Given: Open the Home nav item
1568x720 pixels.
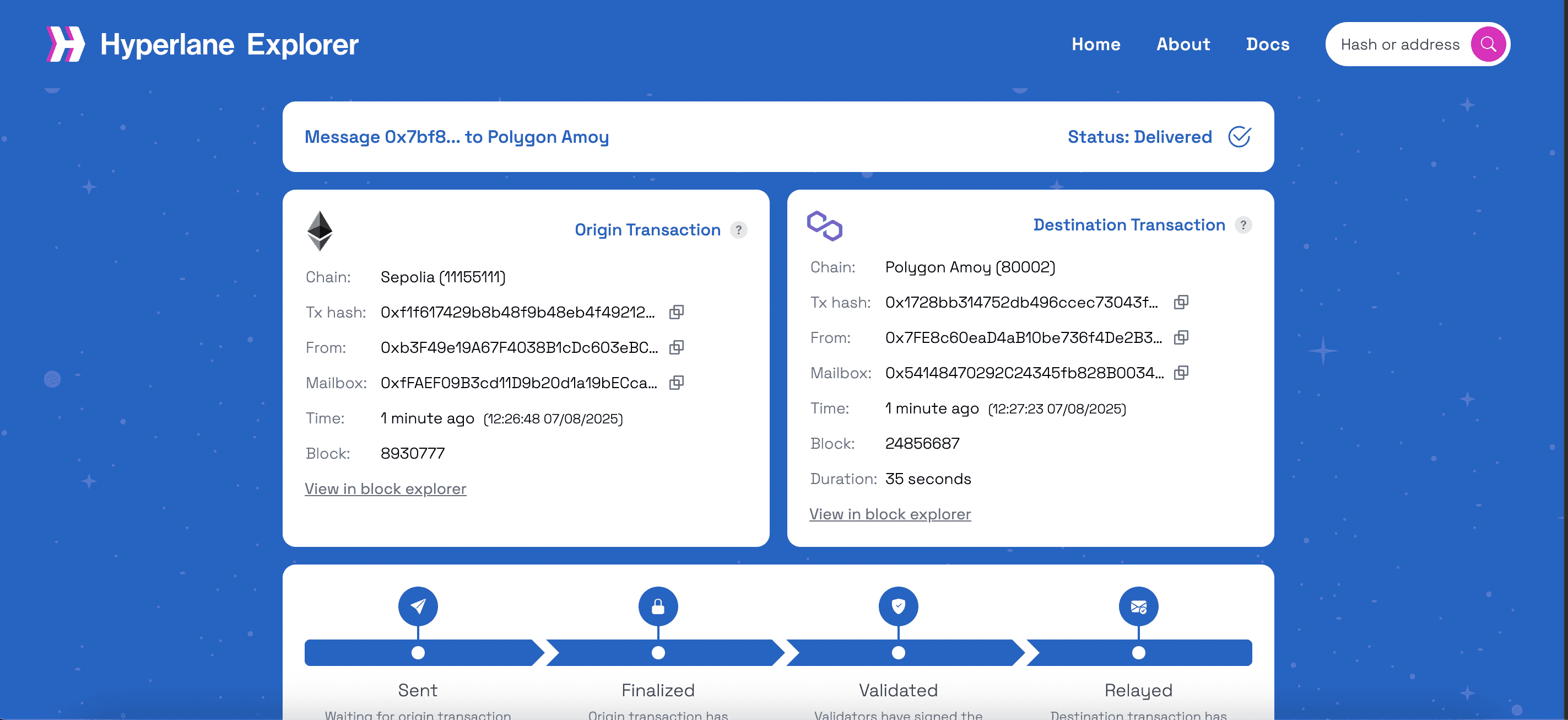Looking at the screenshot, I should pyautogui.click(x=1096, y=45).
